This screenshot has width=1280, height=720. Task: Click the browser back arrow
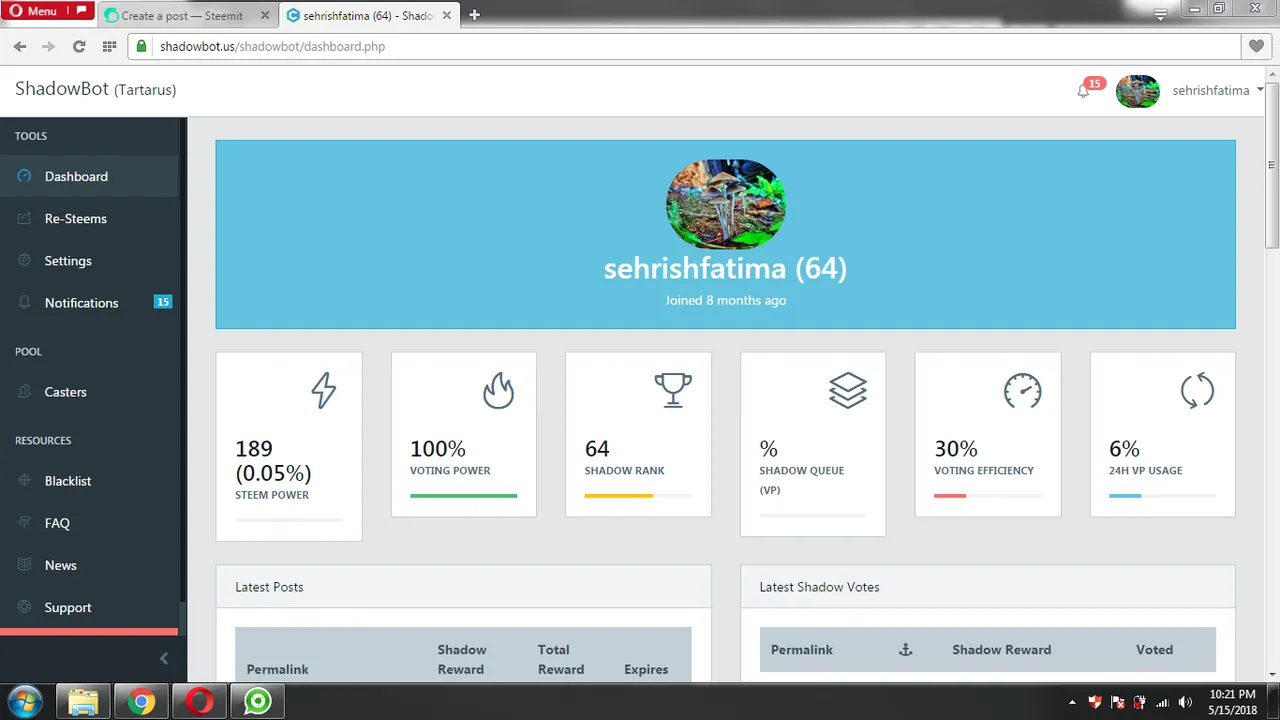click(x=20, y=46)
